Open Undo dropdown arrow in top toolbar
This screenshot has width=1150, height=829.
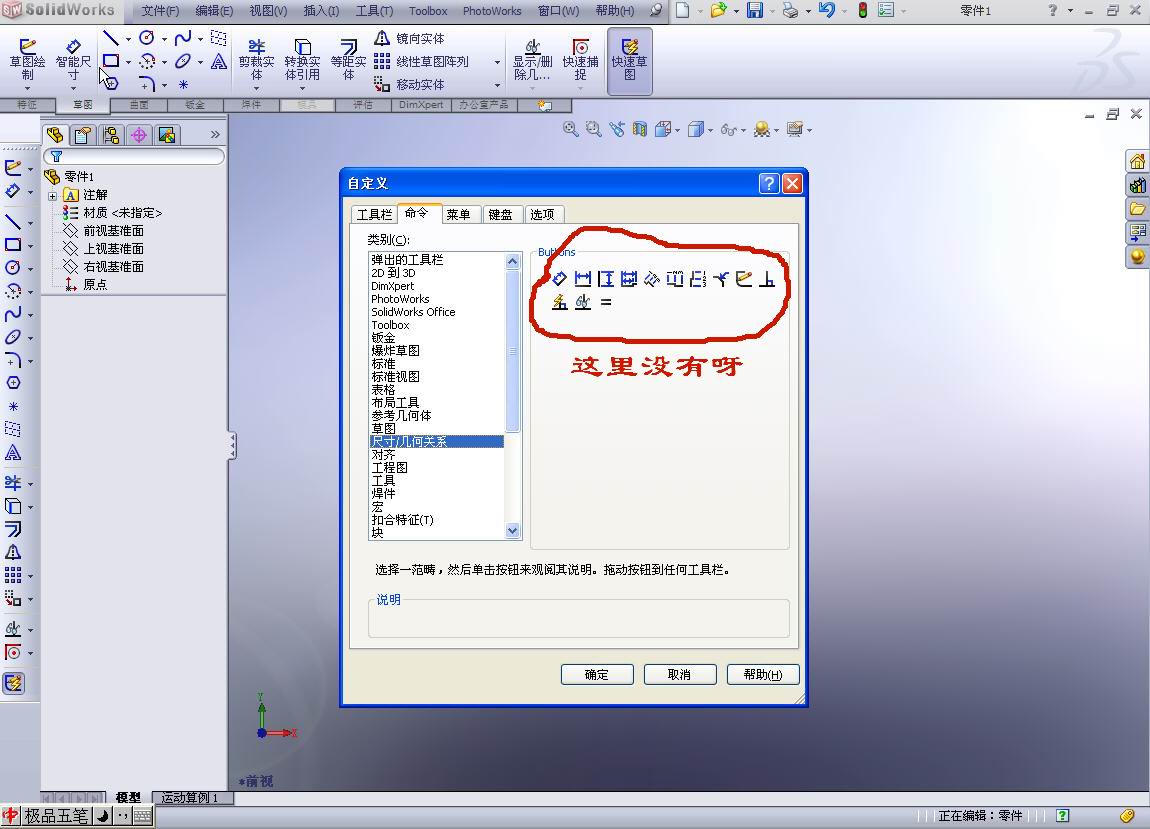pos(844,11)
